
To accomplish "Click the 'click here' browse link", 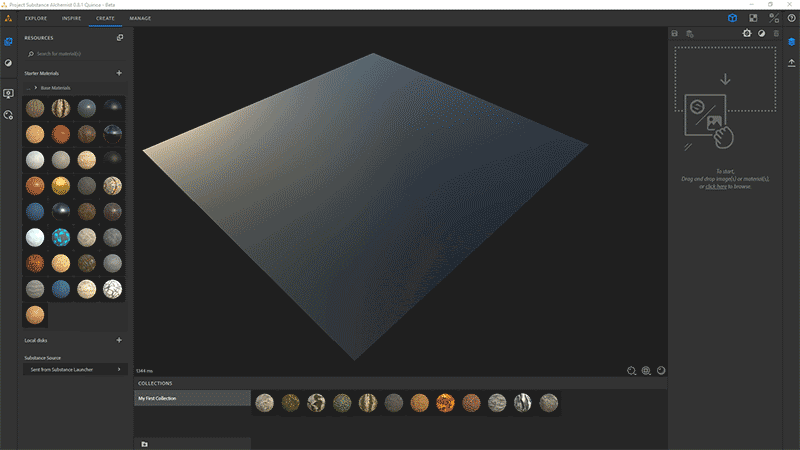I will 716,187.
